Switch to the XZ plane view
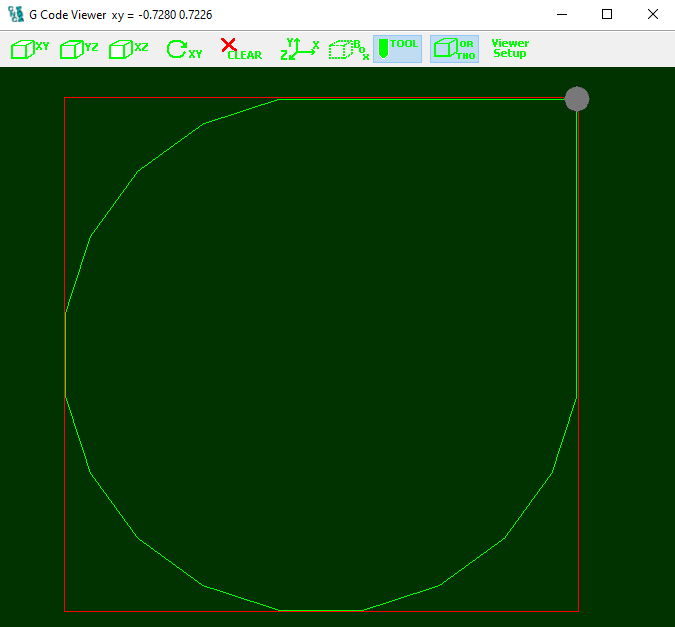This screenshot has height=627, width=675. pos(128,49)
